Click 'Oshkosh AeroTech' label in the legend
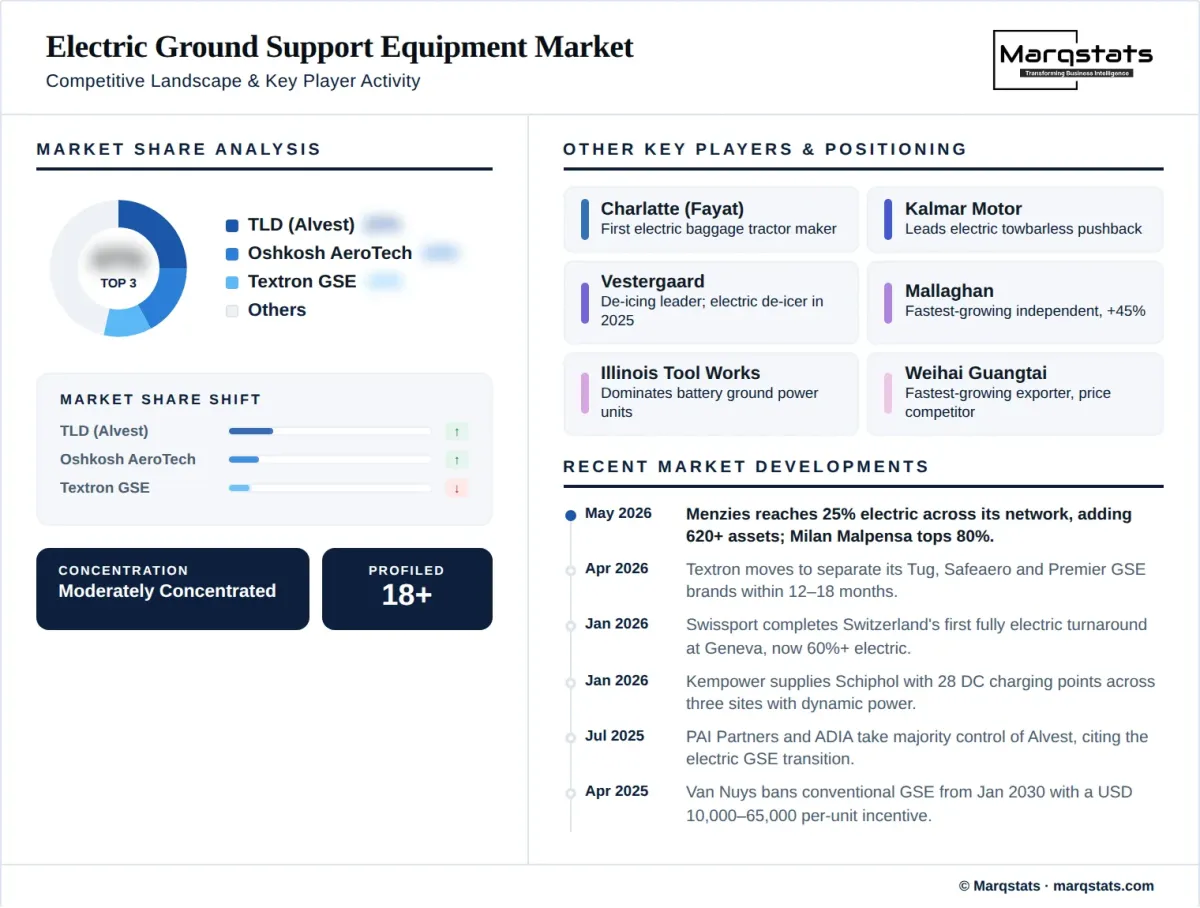Screen dimensions: 1200x908 pos(330,253)
